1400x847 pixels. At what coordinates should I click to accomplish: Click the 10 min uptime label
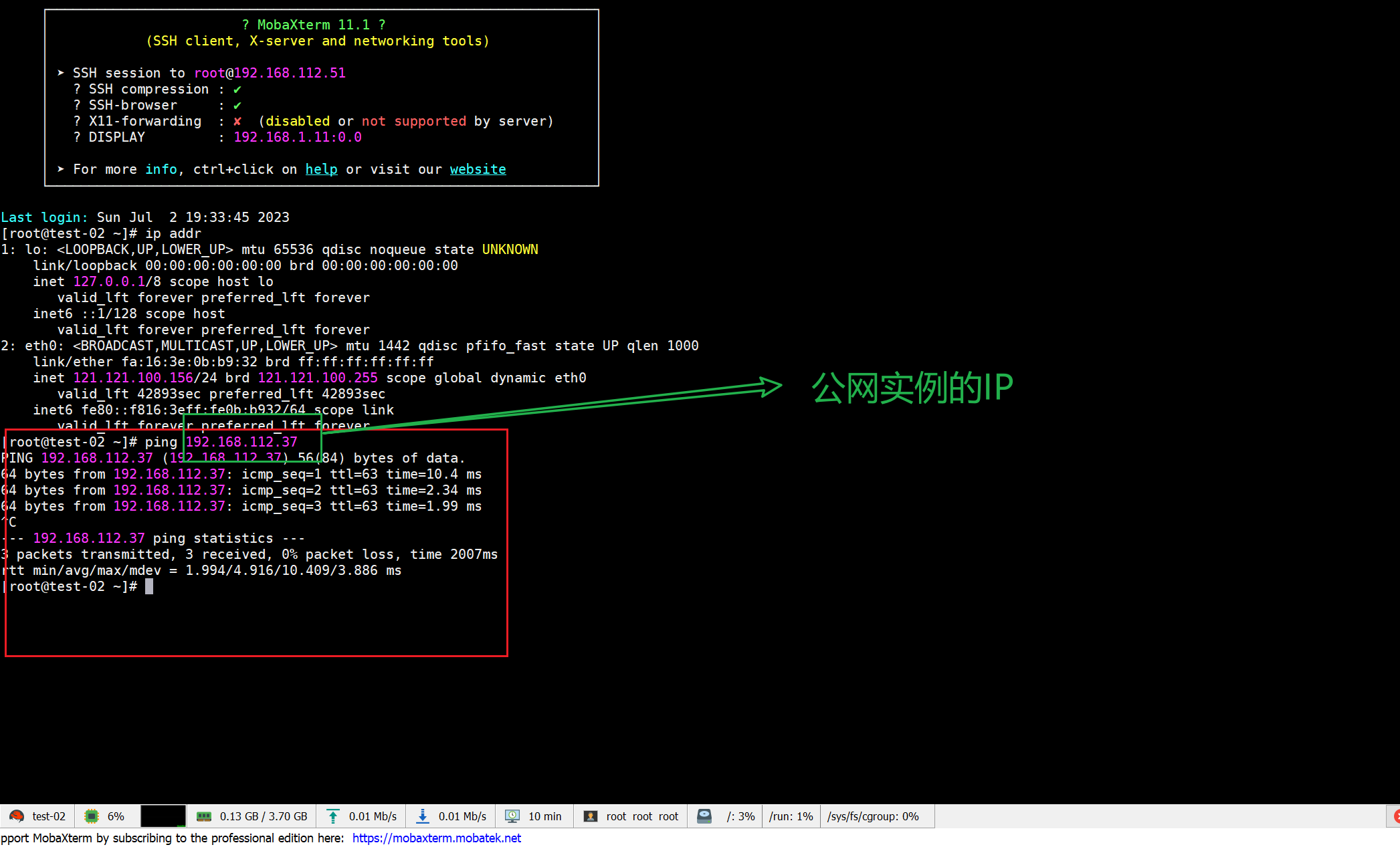pos(544,816)
